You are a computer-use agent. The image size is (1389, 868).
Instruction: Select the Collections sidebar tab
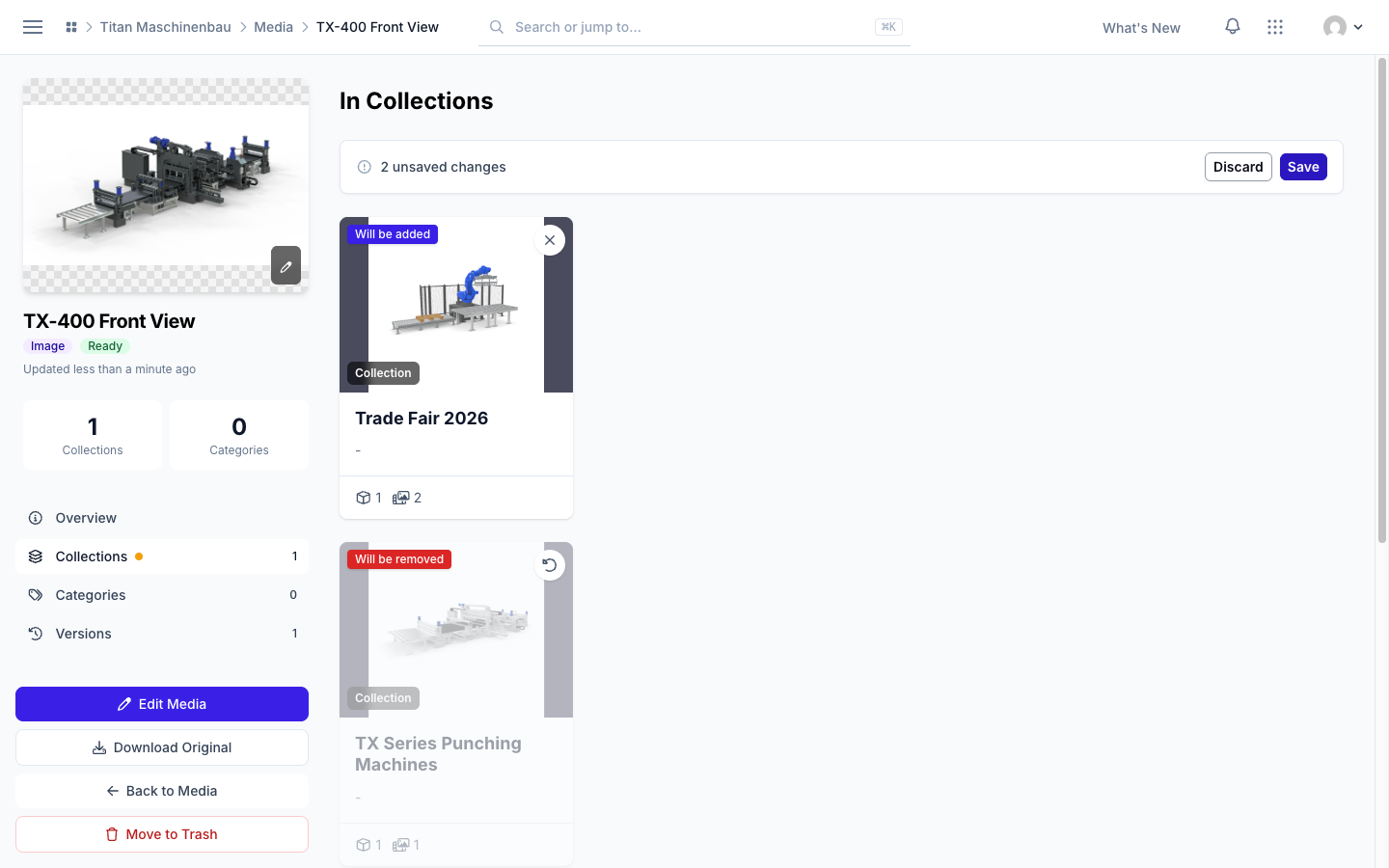coord(162,556)
